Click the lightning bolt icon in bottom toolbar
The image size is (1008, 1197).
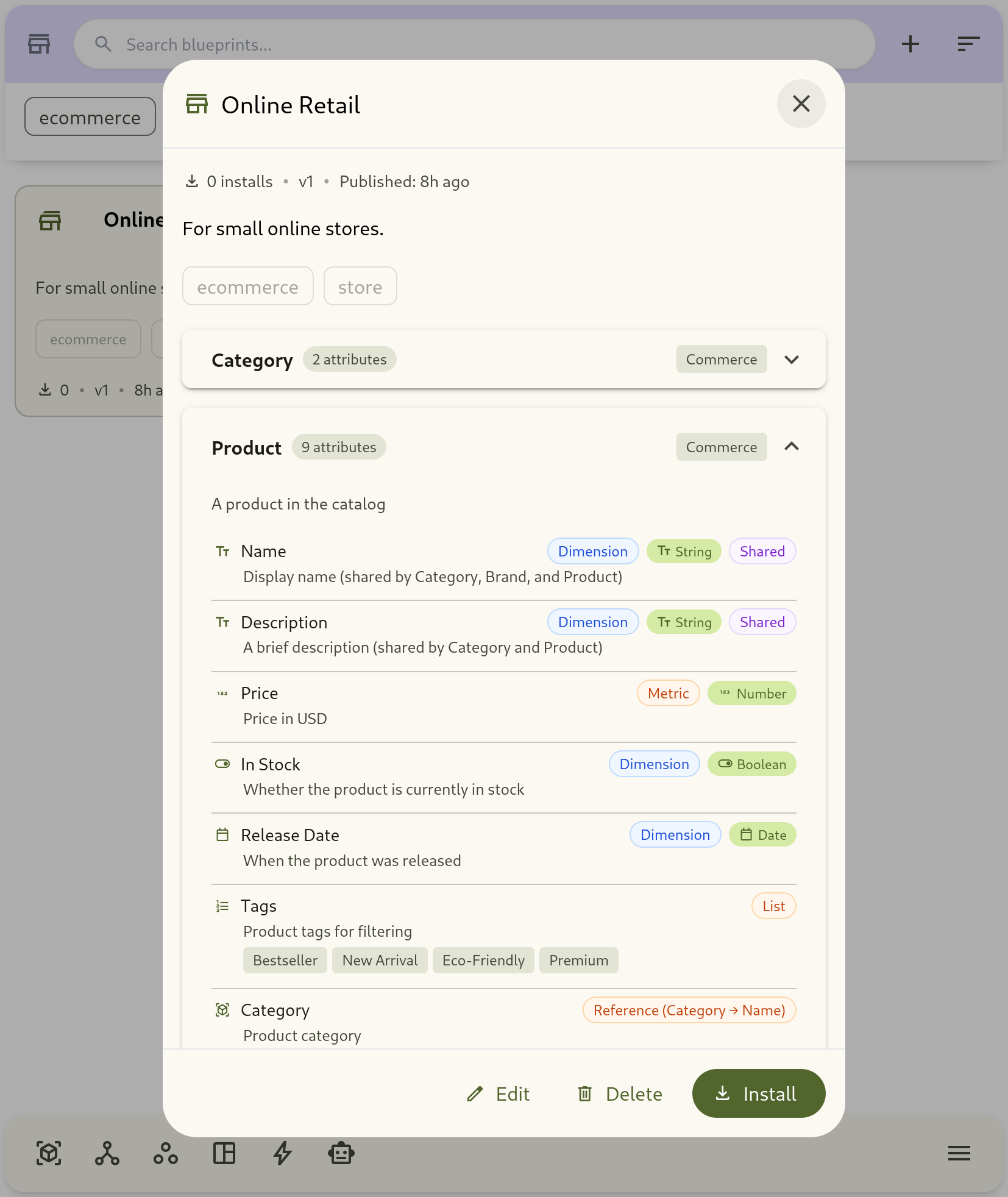pos(282,1153)
